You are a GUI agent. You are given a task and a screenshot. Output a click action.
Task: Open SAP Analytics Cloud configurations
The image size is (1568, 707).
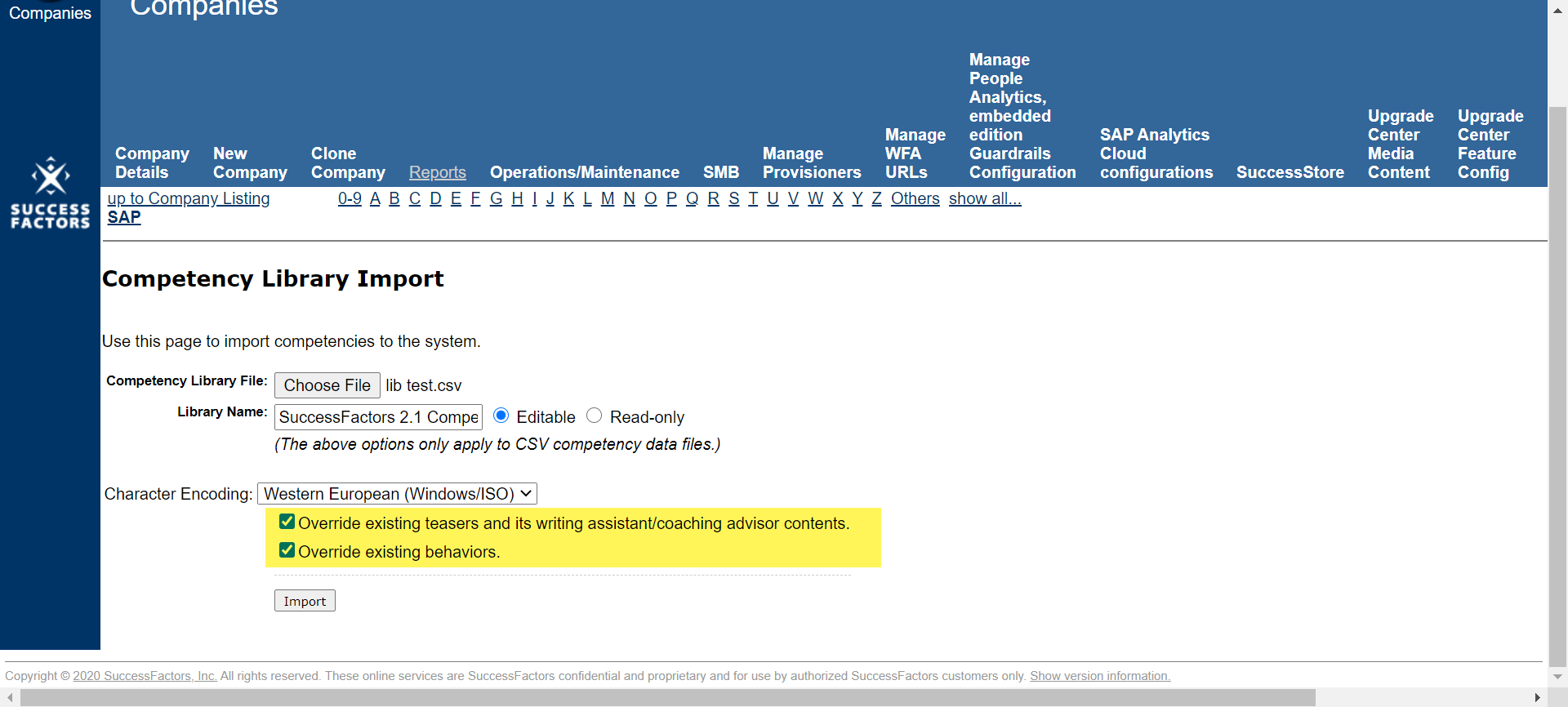[x=1156, y=153]
